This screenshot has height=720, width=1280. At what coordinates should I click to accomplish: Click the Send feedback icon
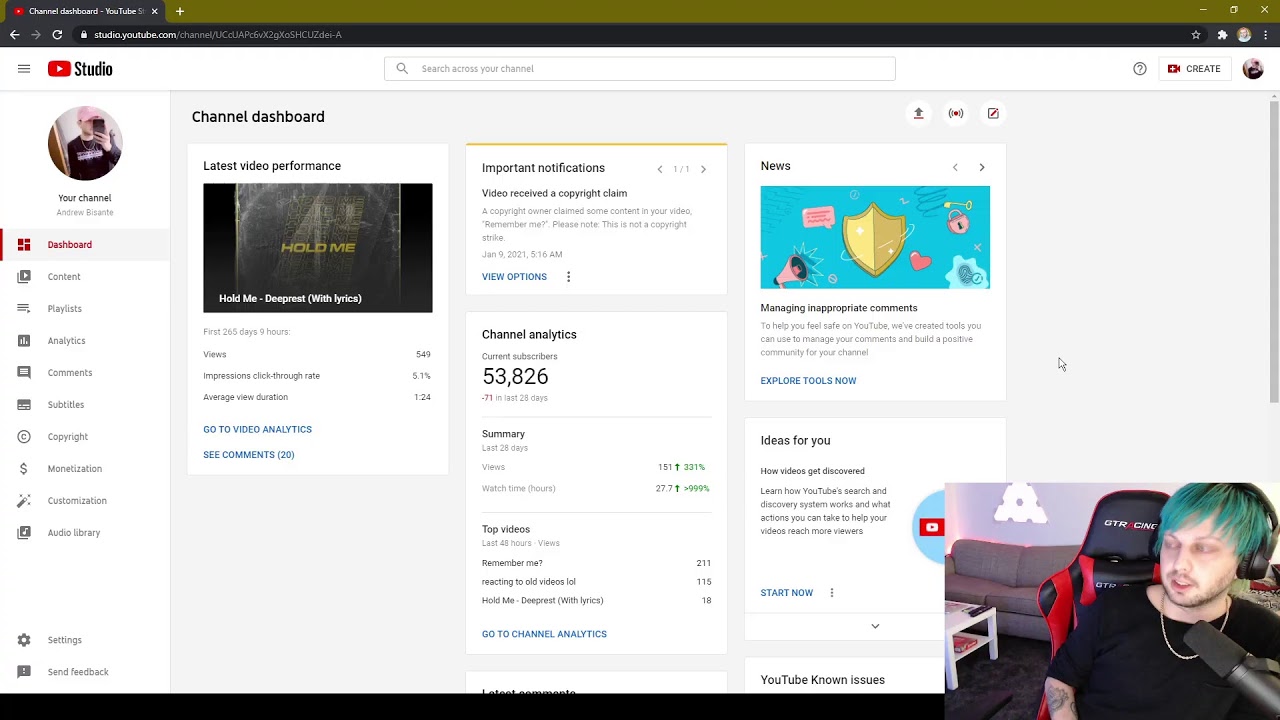[x=24, y=672]
